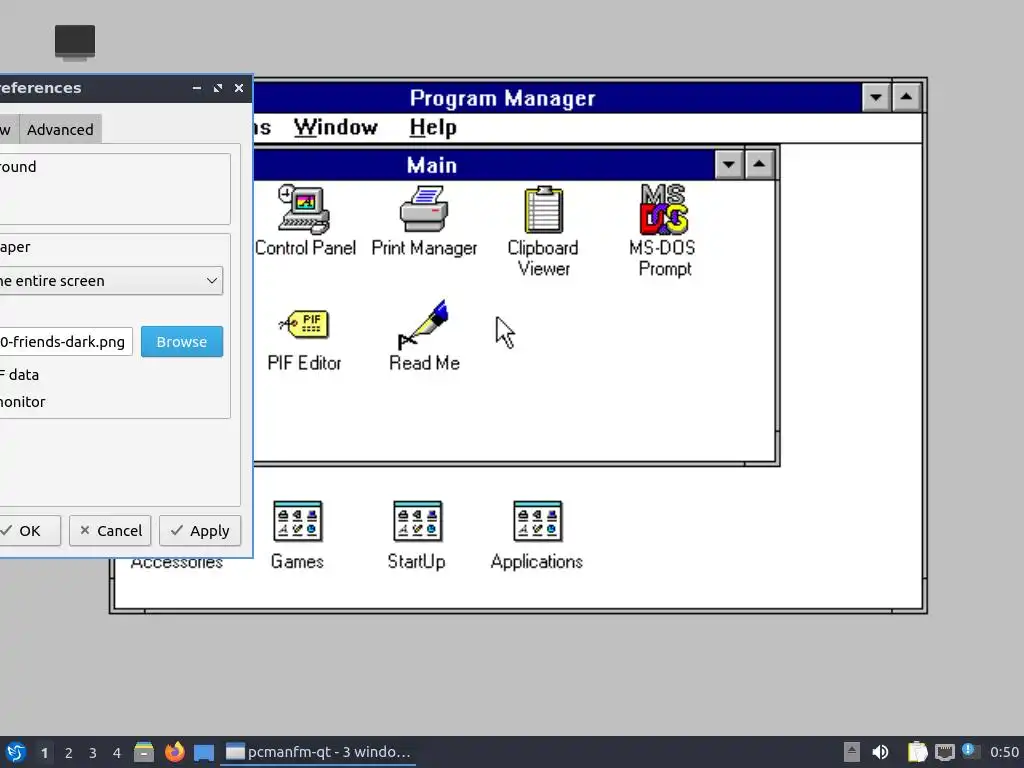Click the Main window title bar
The height and width of the screenshot is (768, 1024).
483,165
